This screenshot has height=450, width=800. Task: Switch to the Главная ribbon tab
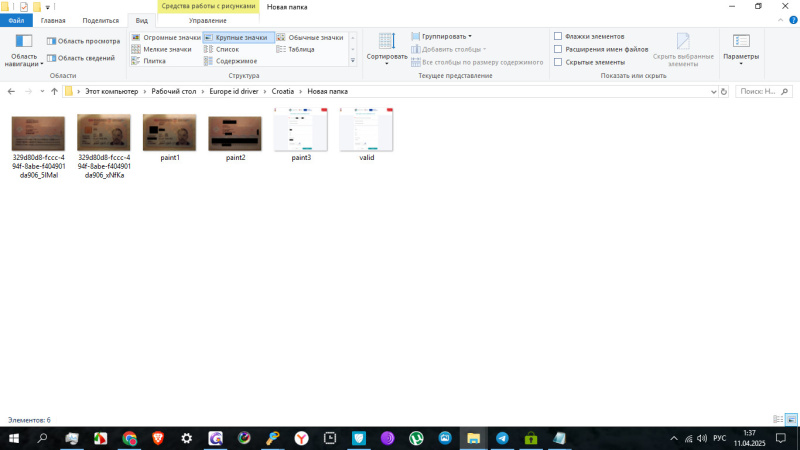click(x=53, y=20)
